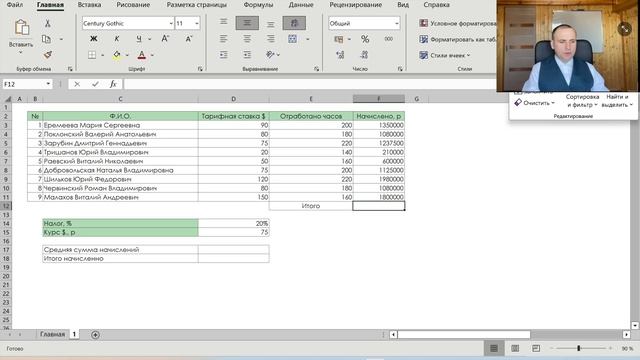
Task: Open Стили ячеек gallery
Action: point(444,55)
